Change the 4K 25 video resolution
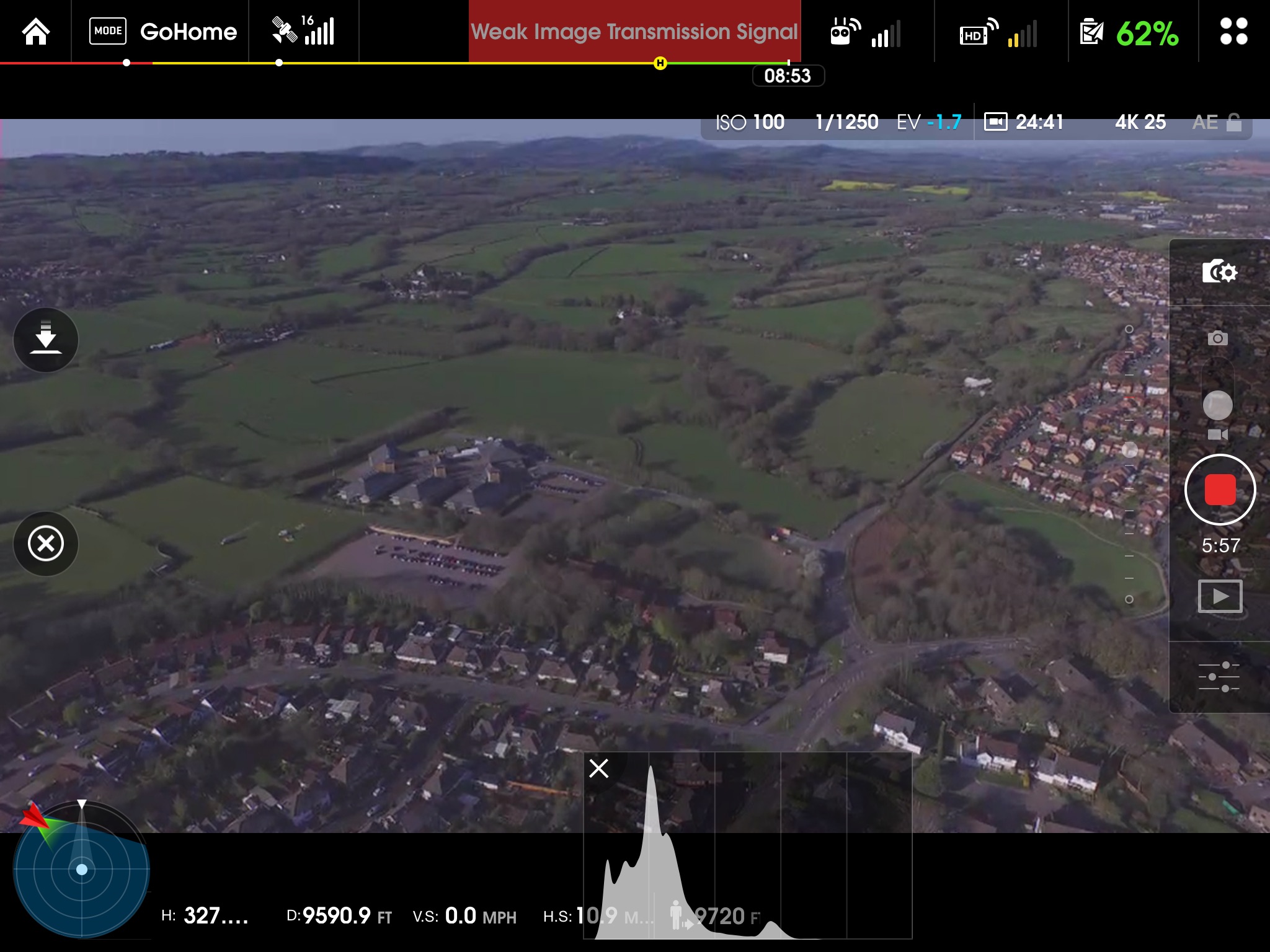Screen dimensions: 1270x952 click(x=1140, y=122)
